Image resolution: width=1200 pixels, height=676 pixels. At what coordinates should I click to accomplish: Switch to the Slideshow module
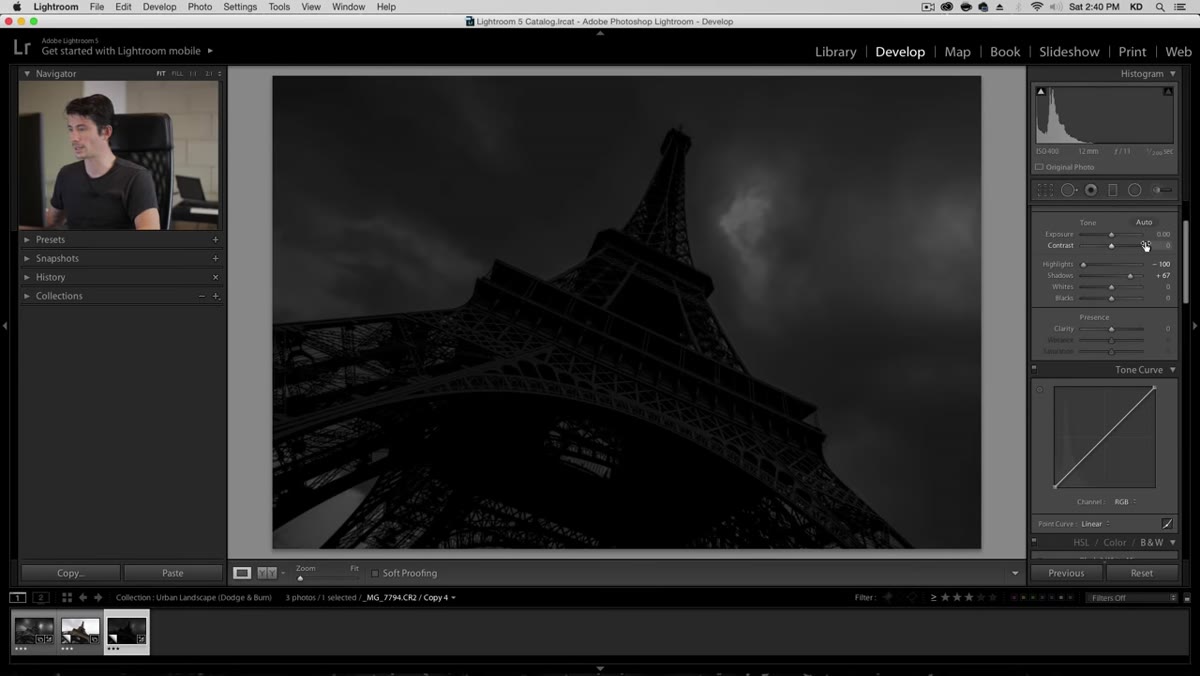pyautogui.click(x=1069, y=52)
